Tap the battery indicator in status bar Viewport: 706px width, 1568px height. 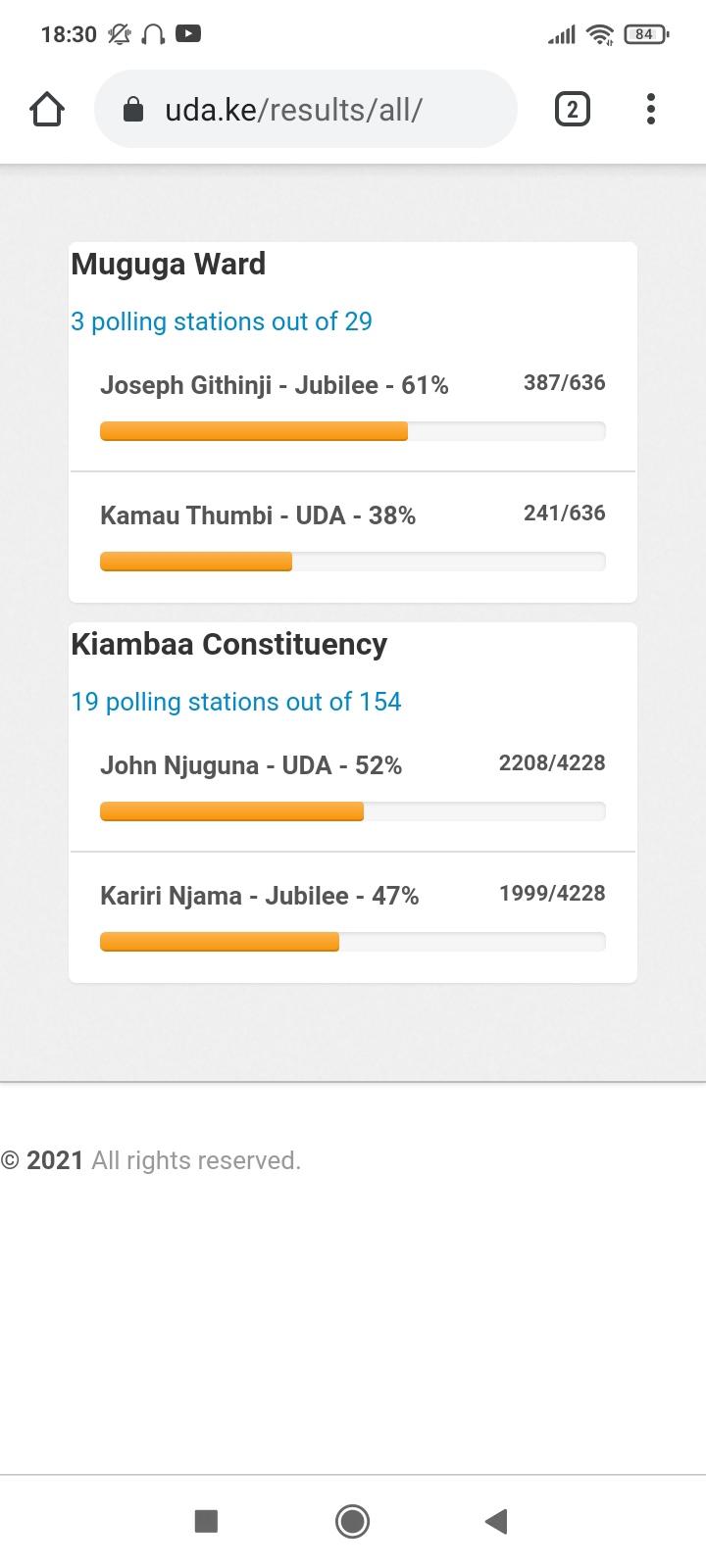coord(646,34)
